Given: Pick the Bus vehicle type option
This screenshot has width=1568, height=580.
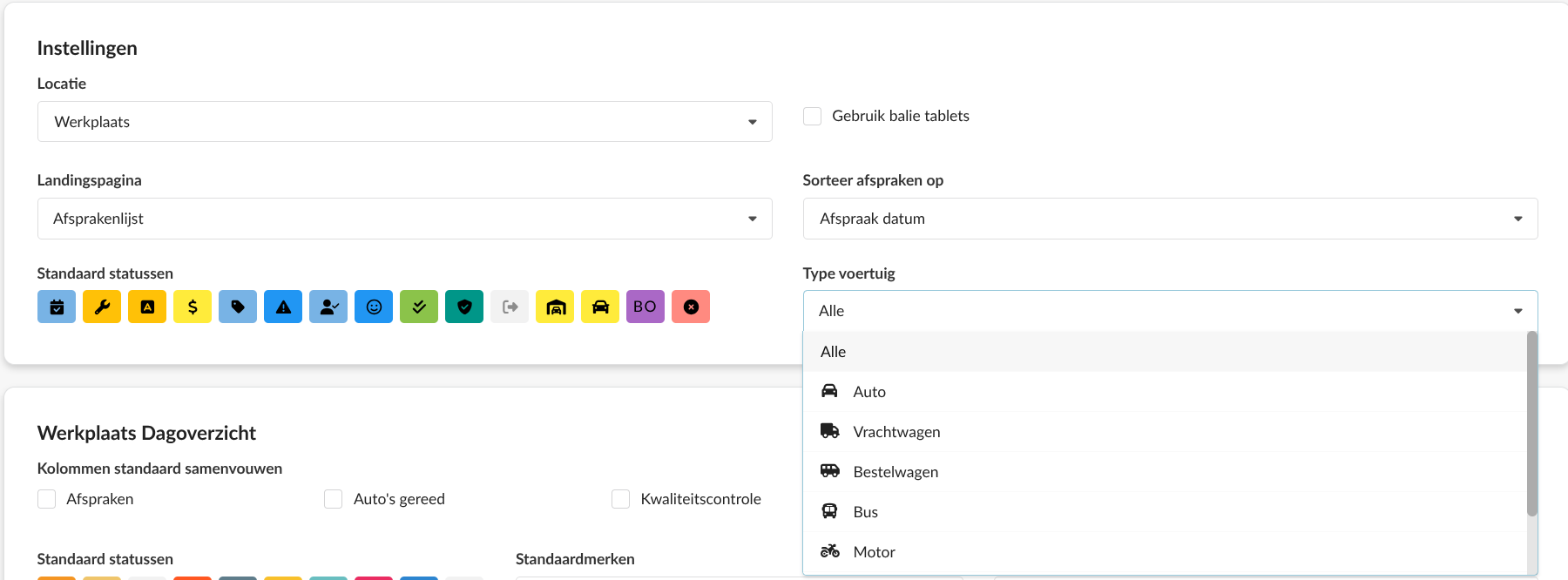Looking at the screenshot, I should click(865, 512).
